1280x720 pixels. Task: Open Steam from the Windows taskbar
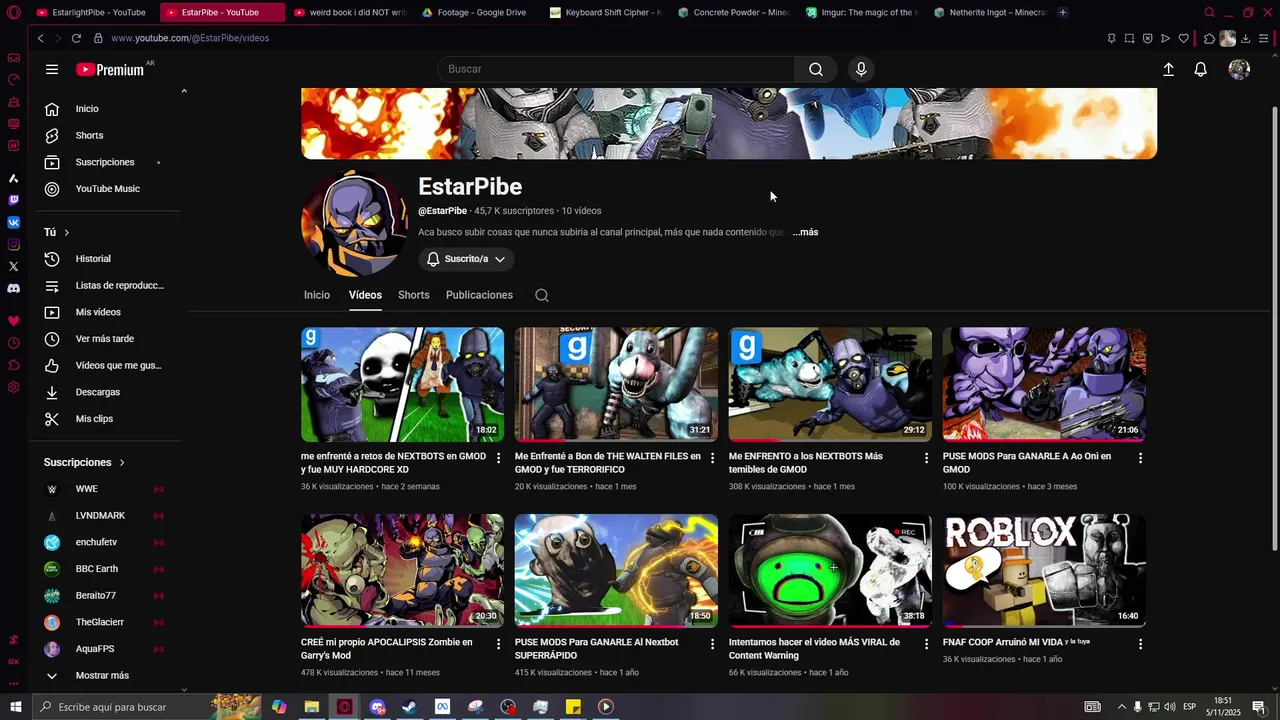[x=409, y=707]
